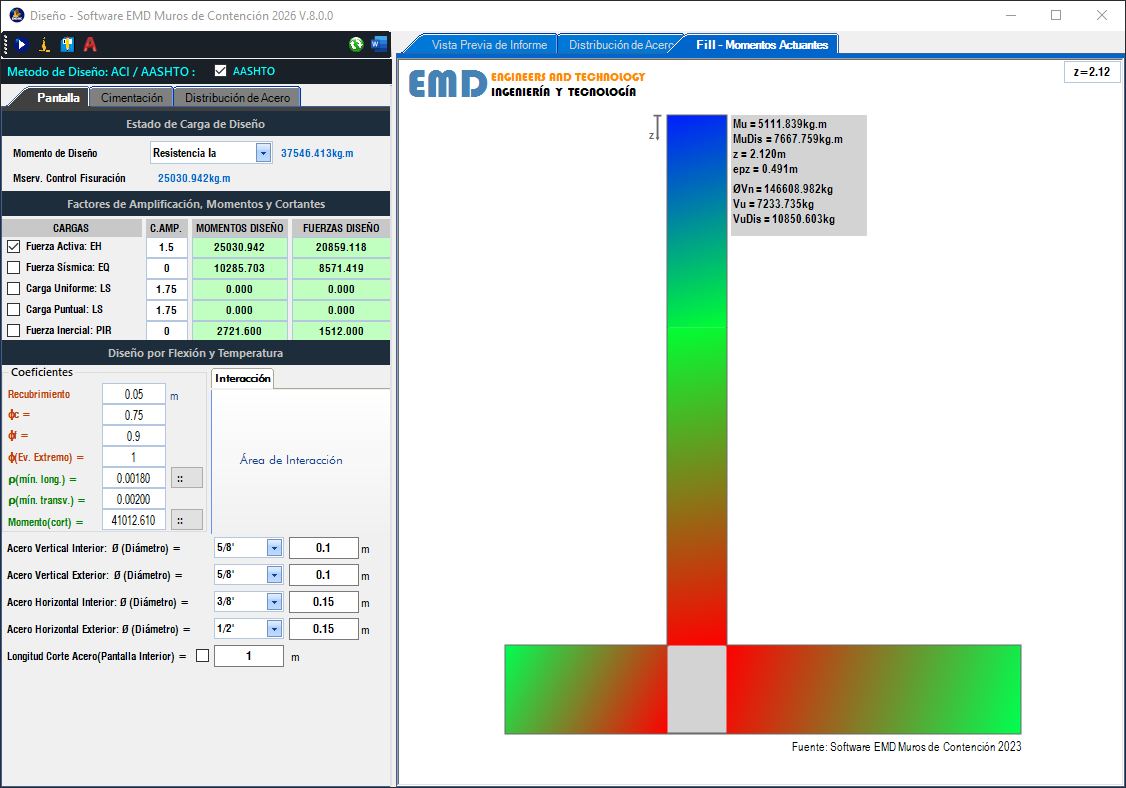Click Acero Horizontal Exterior spacing field
Image resolution: width=1126 pixels, height=788 pixels.
323,629
